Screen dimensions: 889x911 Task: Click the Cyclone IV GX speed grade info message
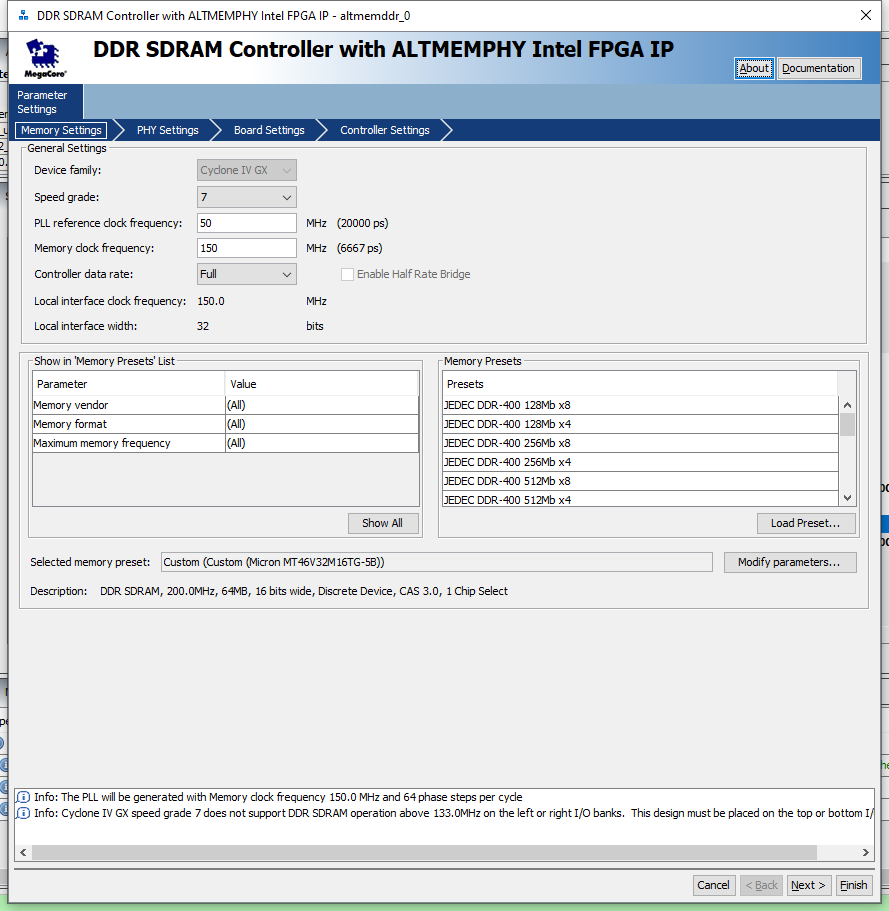coord(454,813)
